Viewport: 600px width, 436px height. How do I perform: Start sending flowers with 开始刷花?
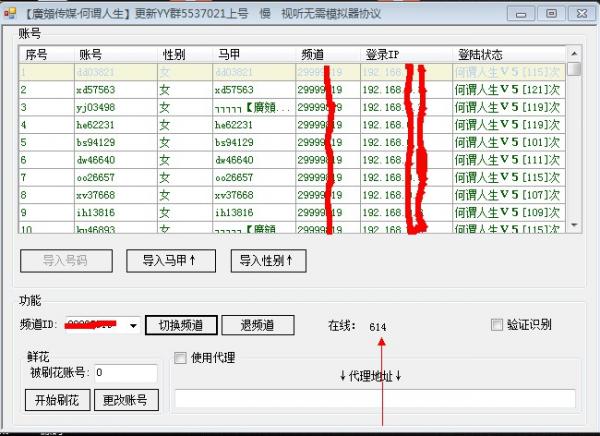pos(57,400)
